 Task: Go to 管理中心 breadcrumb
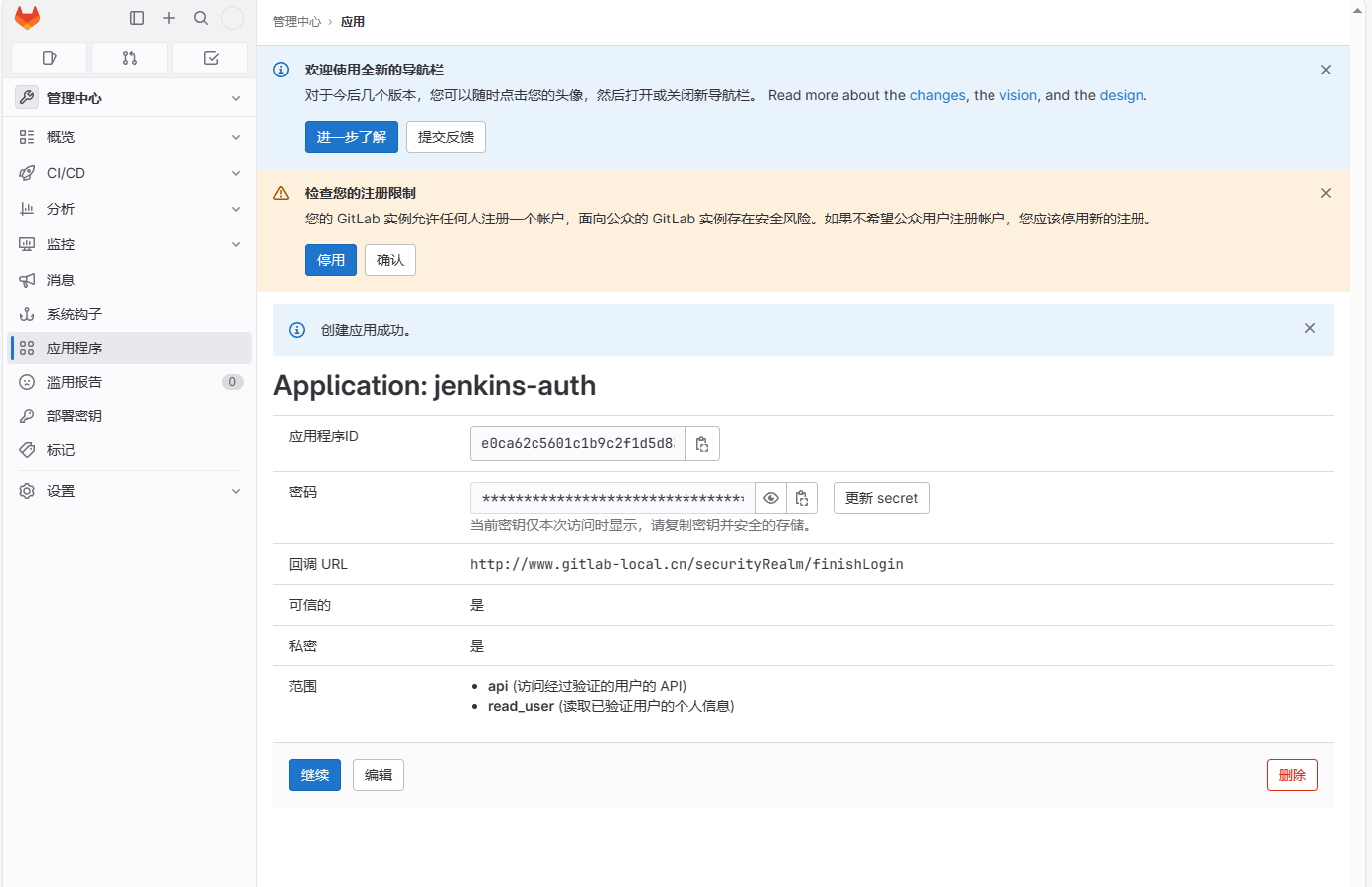297,21
